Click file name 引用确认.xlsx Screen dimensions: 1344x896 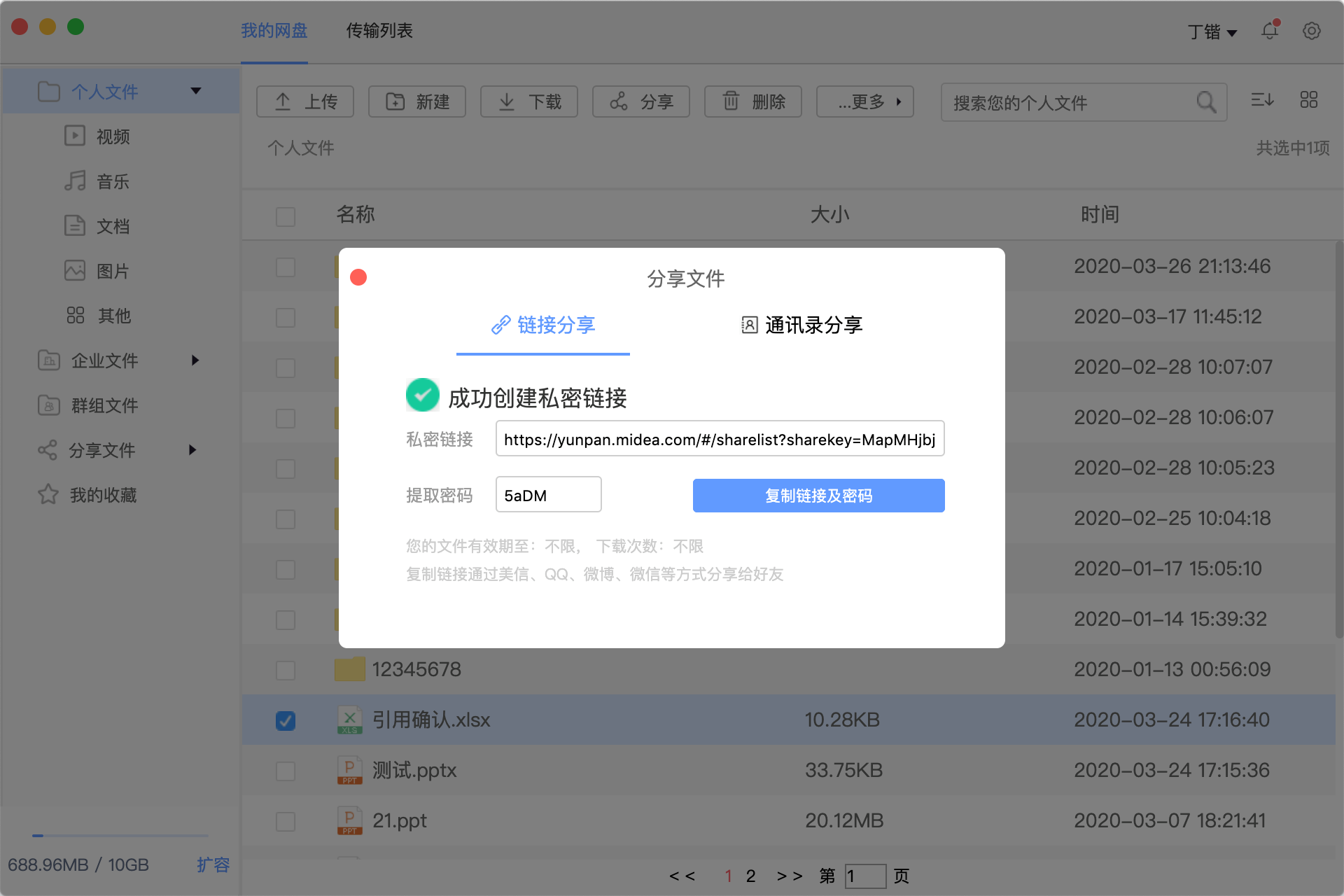431,720
